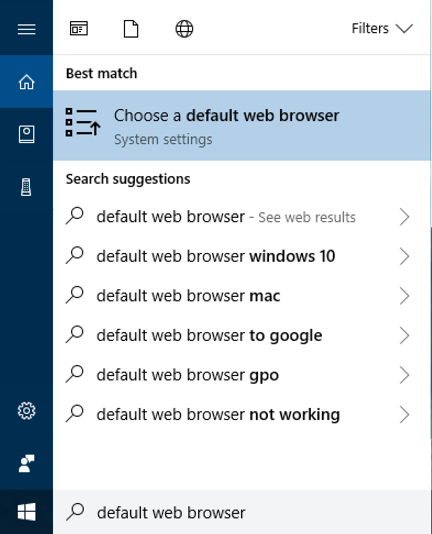This screenshot has width=432, height=534.
Task: Expand arrow beside 'default web browser not working'
Action: point(404,414)
